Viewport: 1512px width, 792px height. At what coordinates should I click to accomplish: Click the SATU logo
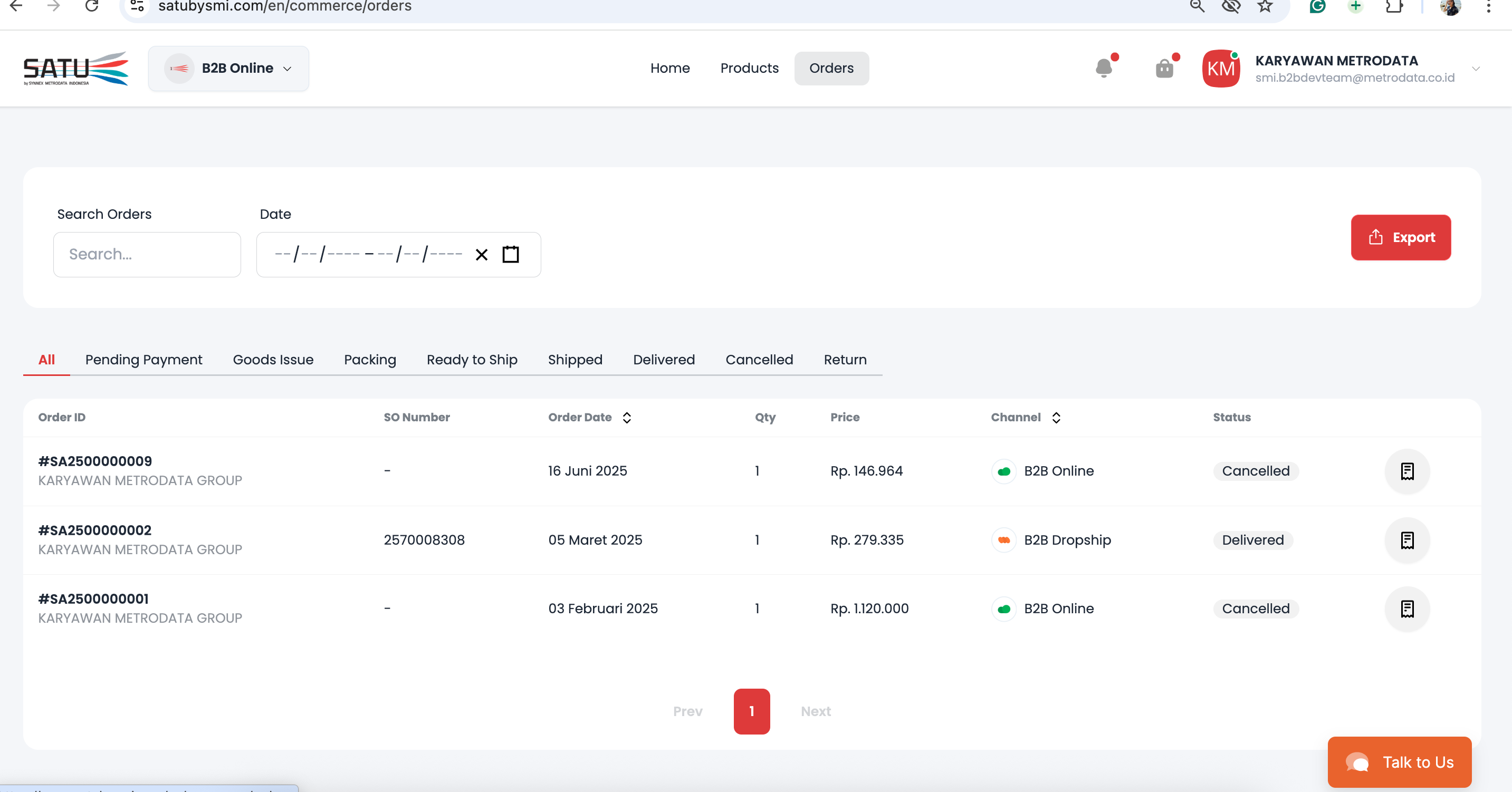pyautogui.click(x=75, y=69)
